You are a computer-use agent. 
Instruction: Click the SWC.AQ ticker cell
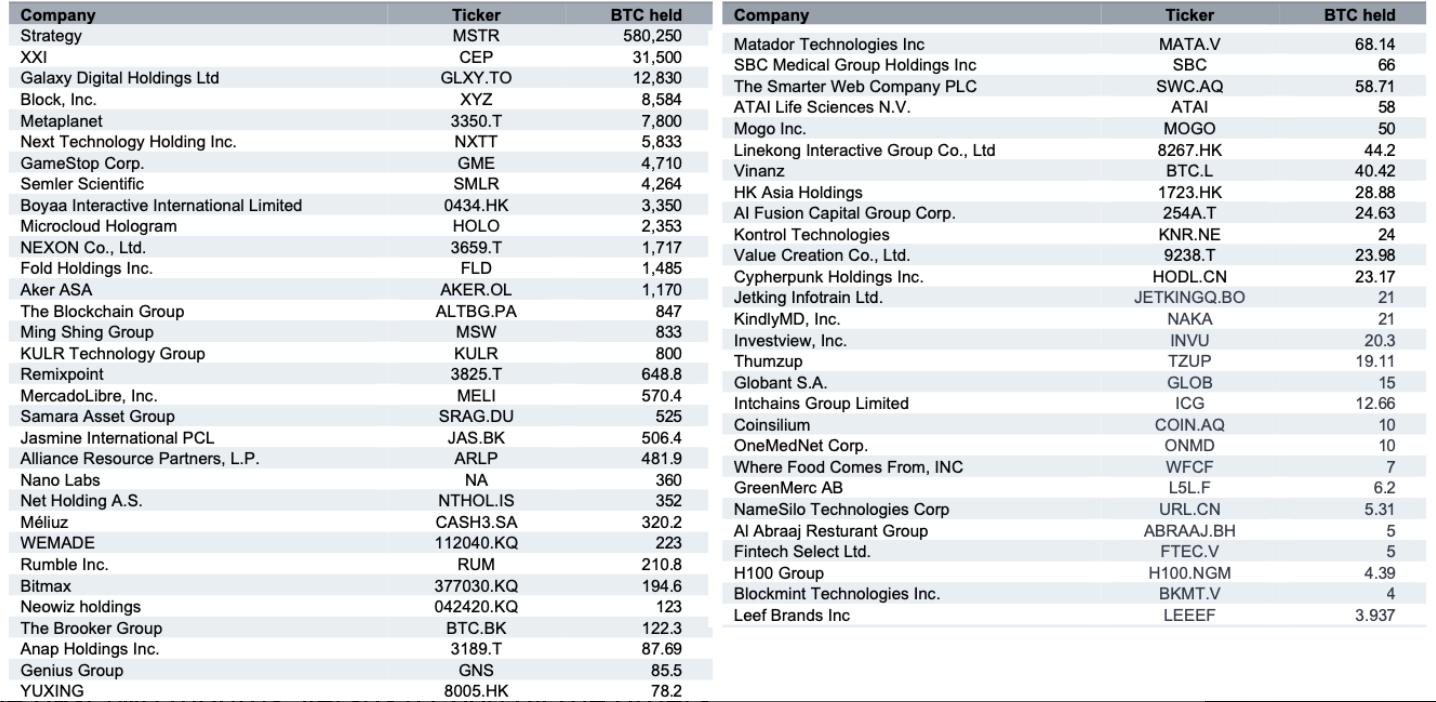click(1189, 86)
